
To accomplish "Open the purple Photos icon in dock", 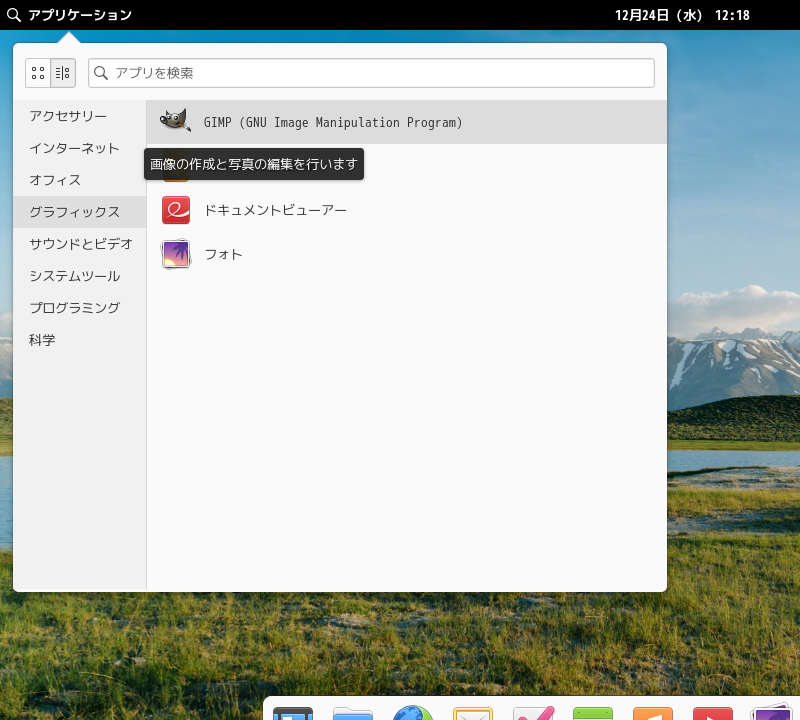I will click(x=771, y=712).
